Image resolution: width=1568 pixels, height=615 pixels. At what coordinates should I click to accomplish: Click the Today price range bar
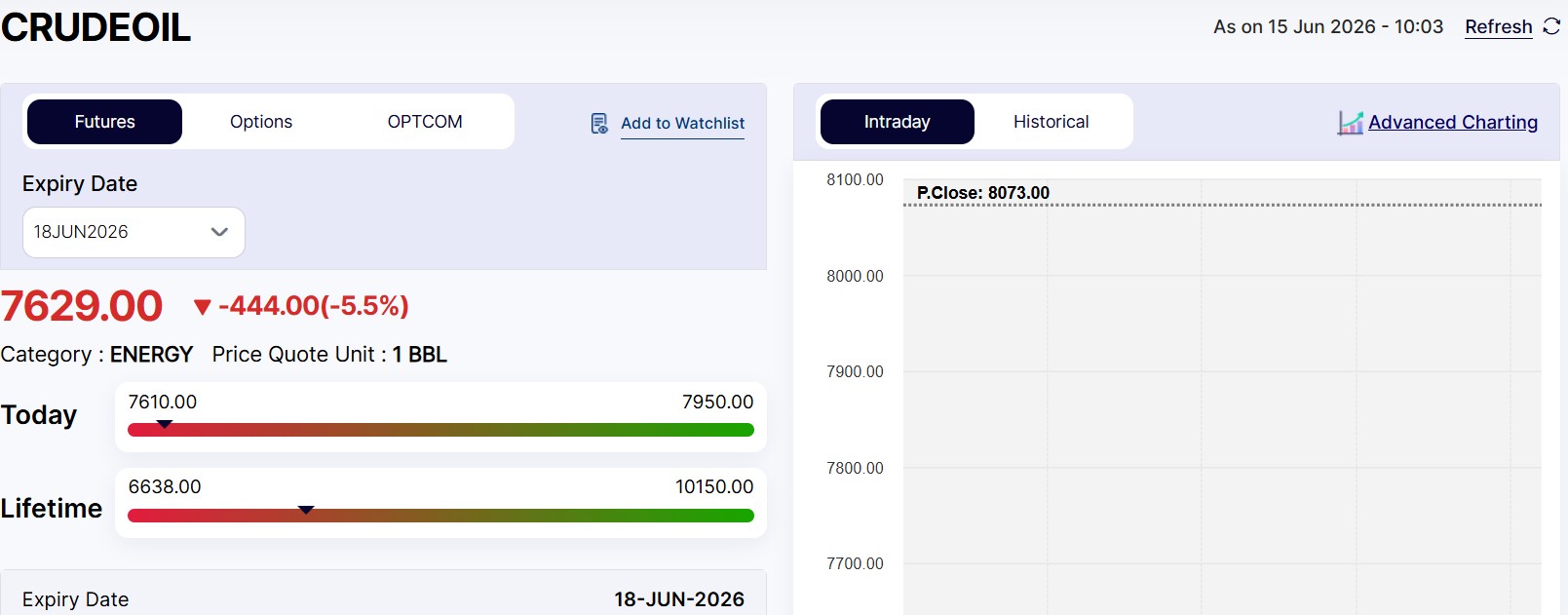pos(440,430)
